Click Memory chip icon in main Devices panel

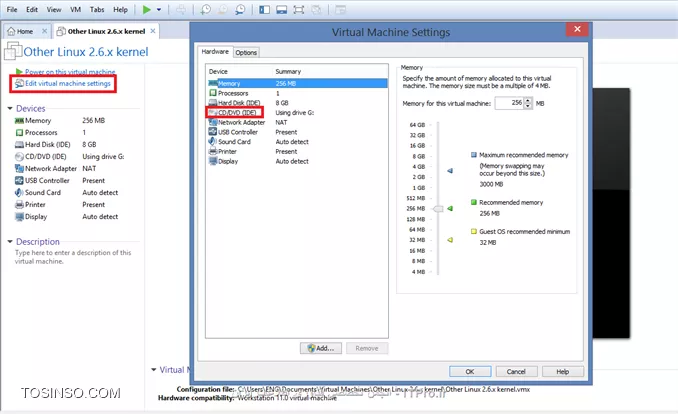click(x=19, y=121)
